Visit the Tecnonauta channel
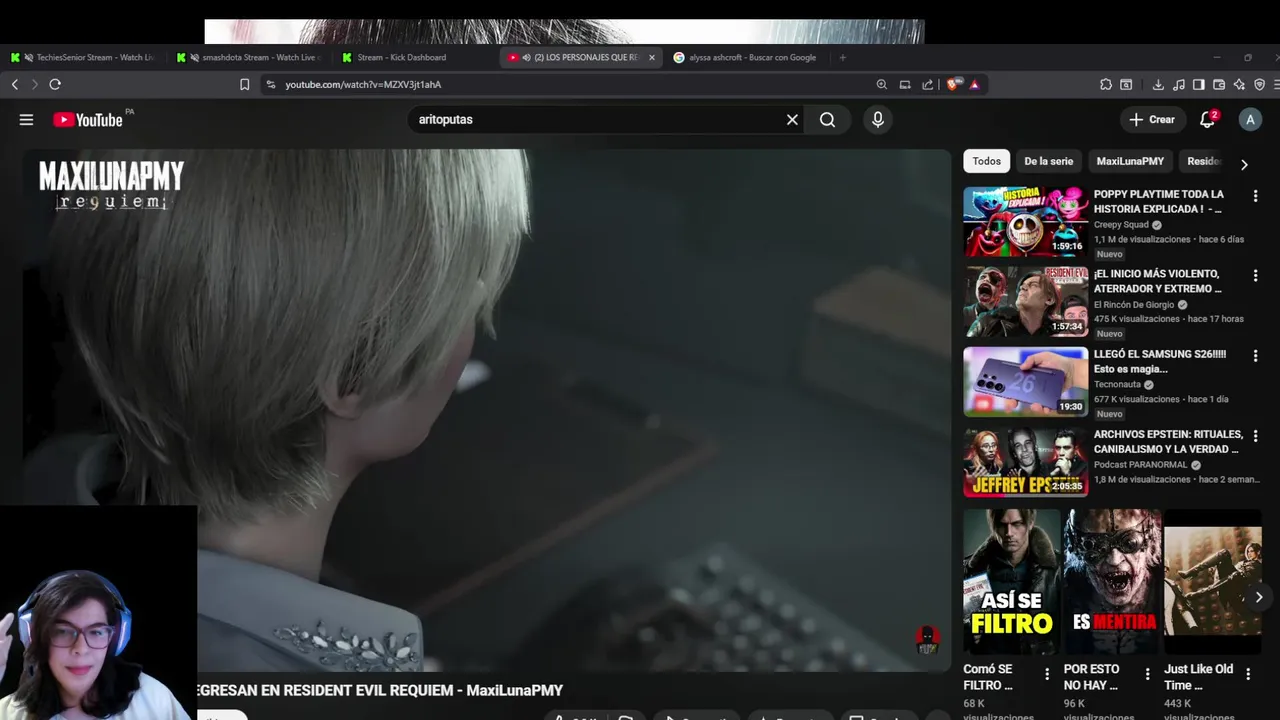 1117,385
